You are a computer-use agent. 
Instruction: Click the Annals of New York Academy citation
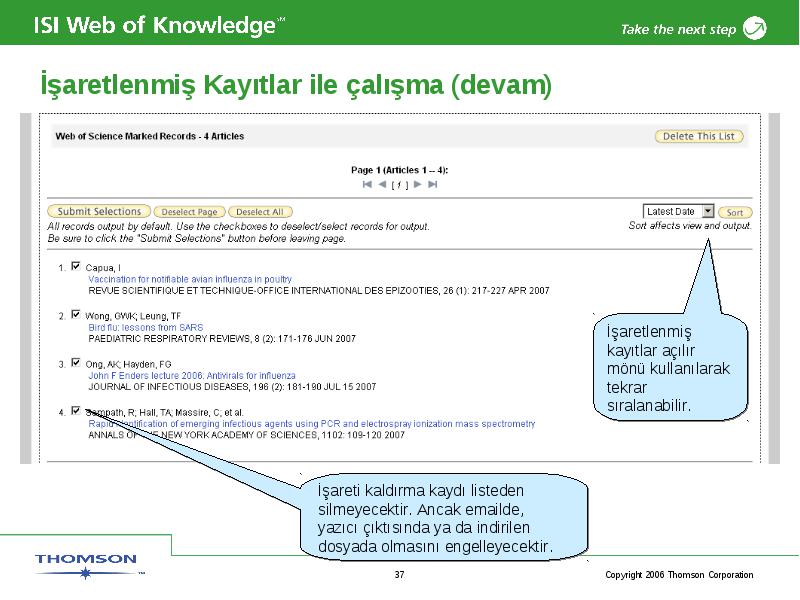[x=246, y=435]
